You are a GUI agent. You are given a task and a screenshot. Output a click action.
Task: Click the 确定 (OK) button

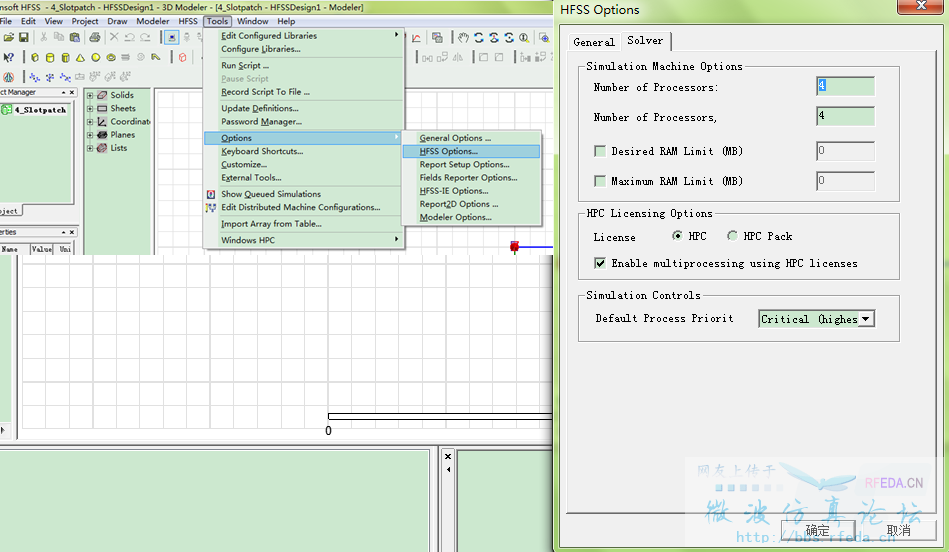coord(818,531)
